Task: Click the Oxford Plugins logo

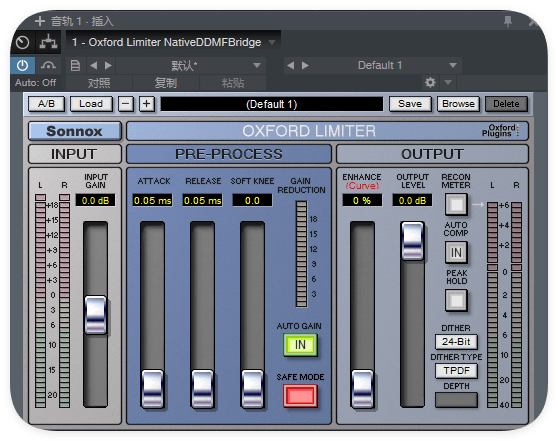Action: (500, 131)
